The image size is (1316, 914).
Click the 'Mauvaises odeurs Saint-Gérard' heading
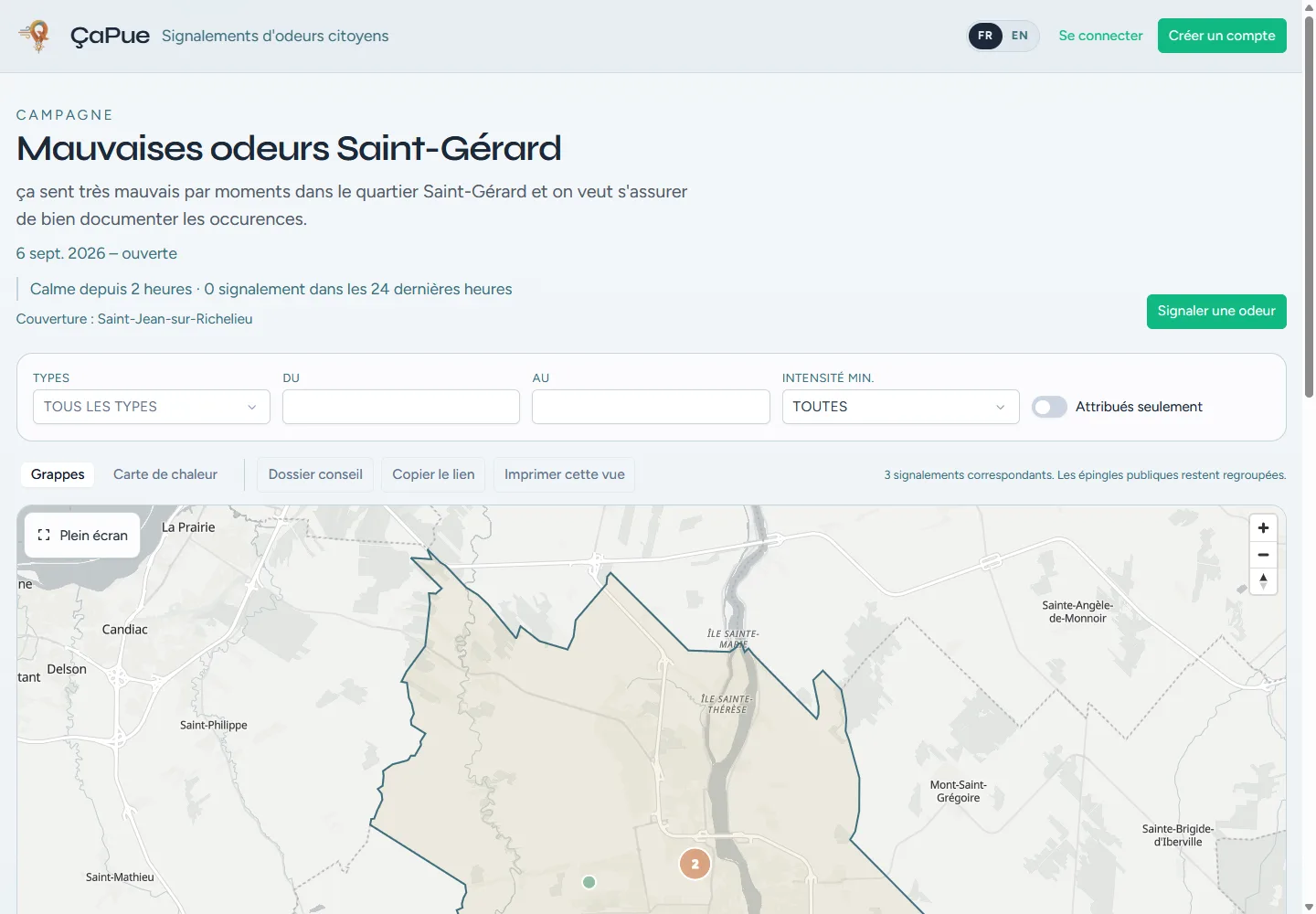[289, 148]
